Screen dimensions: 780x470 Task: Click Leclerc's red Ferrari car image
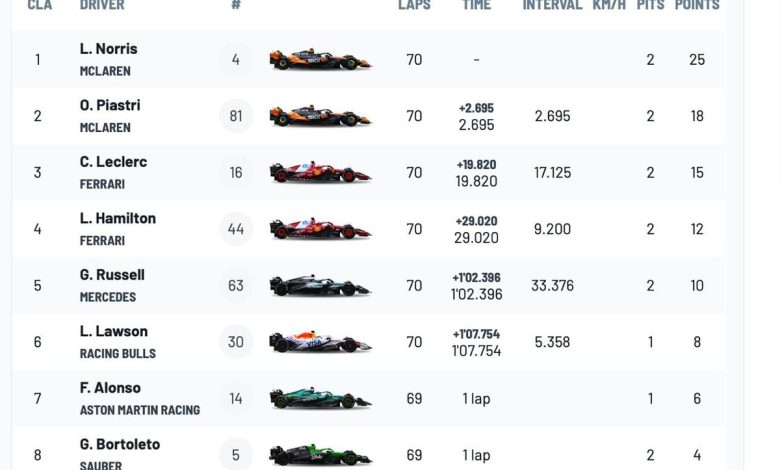tap(320, 173)
